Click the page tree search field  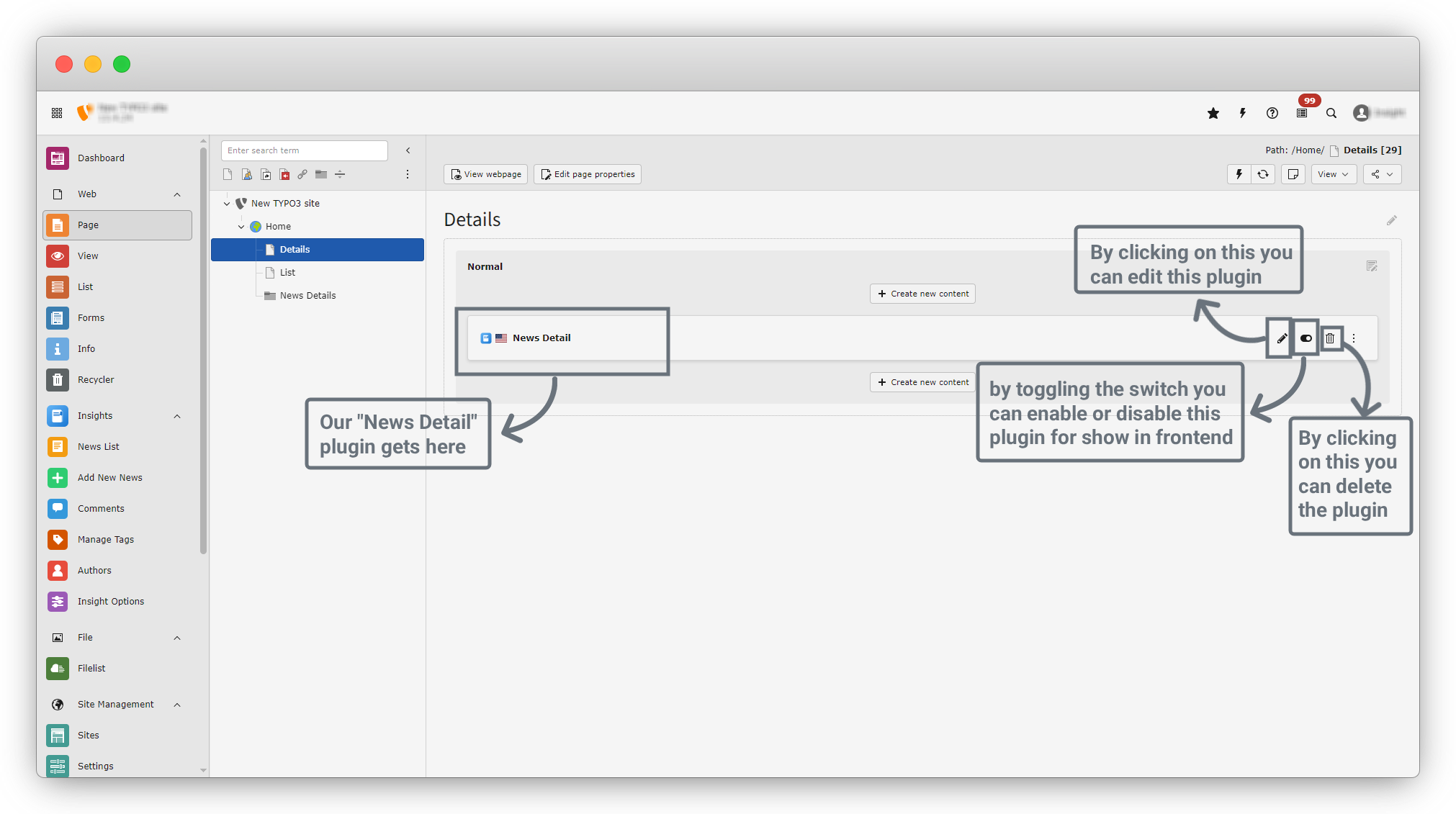(304, 150)
